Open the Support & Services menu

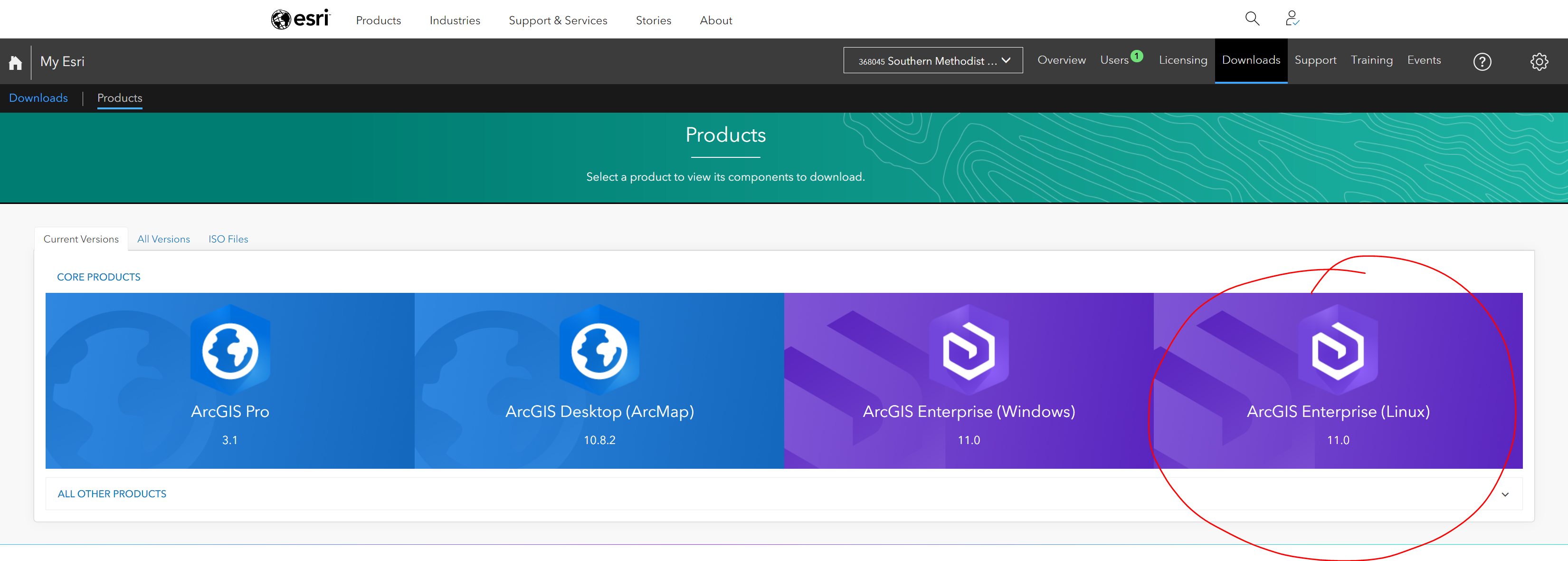(558, 20)
